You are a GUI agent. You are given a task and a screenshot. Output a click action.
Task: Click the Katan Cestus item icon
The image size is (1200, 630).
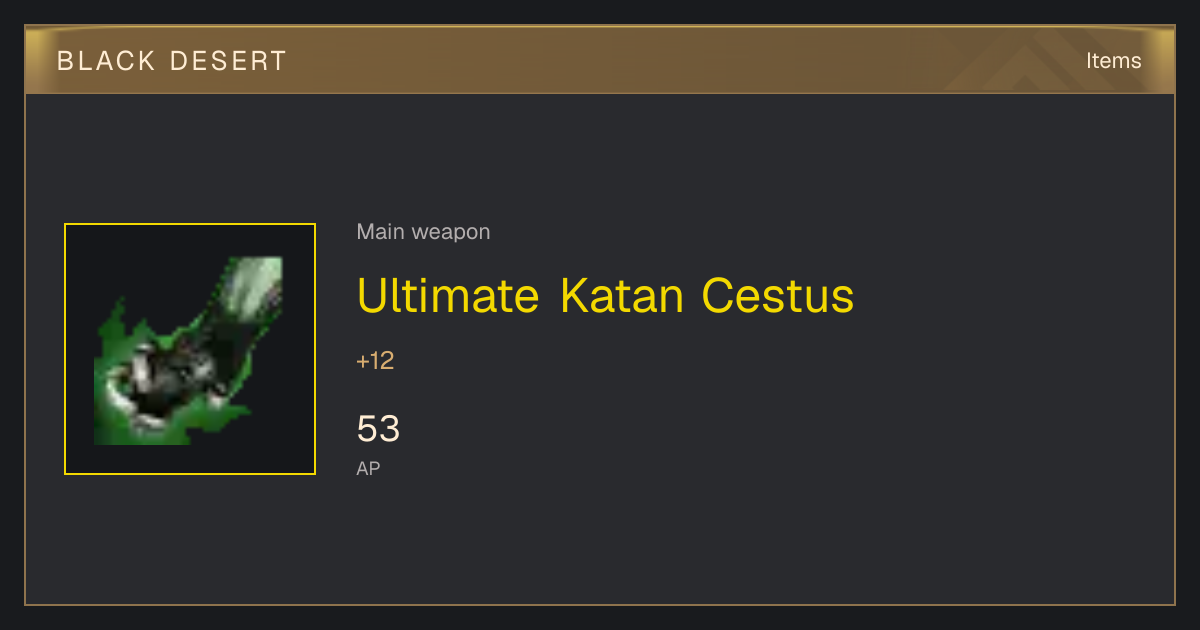190,349
